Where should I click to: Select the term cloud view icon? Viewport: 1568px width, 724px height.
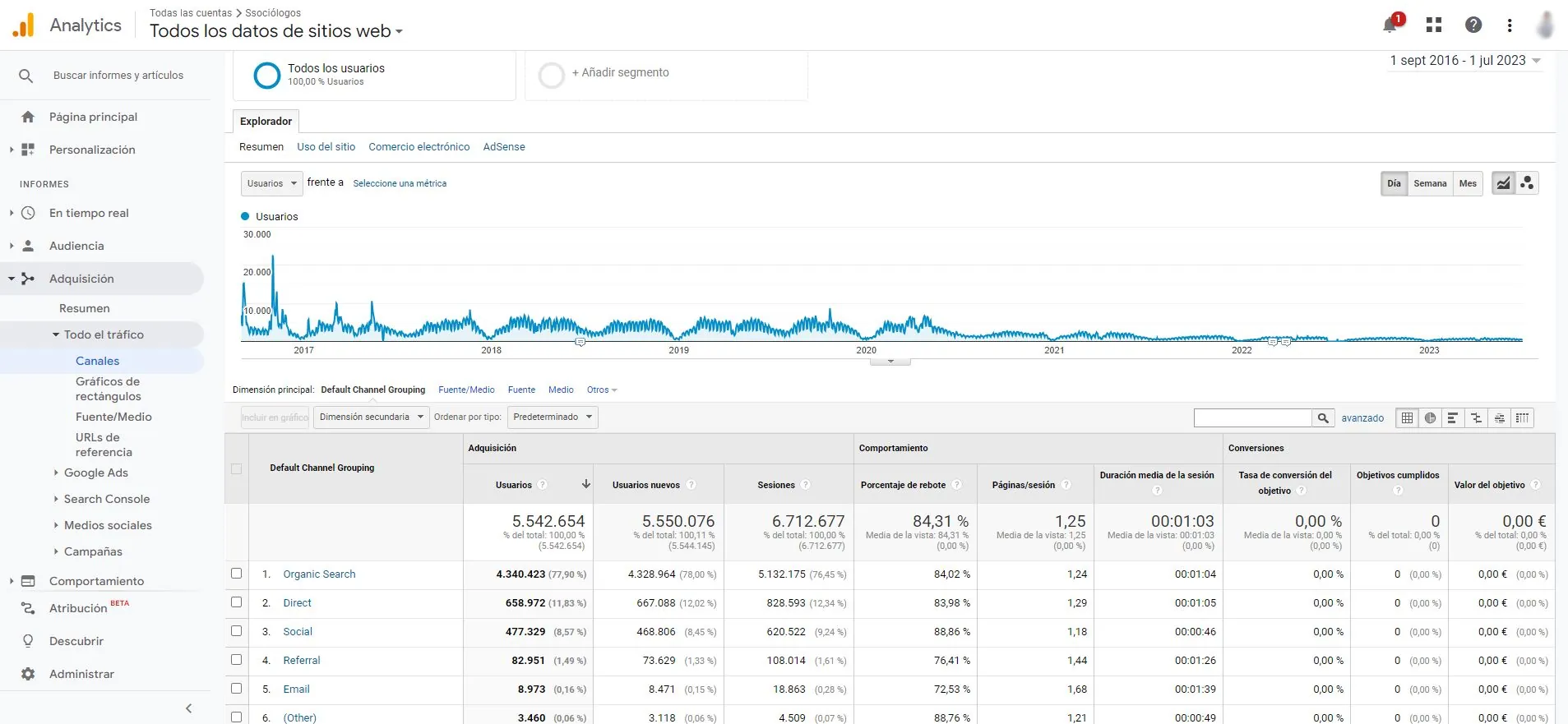pos(1499,417)
